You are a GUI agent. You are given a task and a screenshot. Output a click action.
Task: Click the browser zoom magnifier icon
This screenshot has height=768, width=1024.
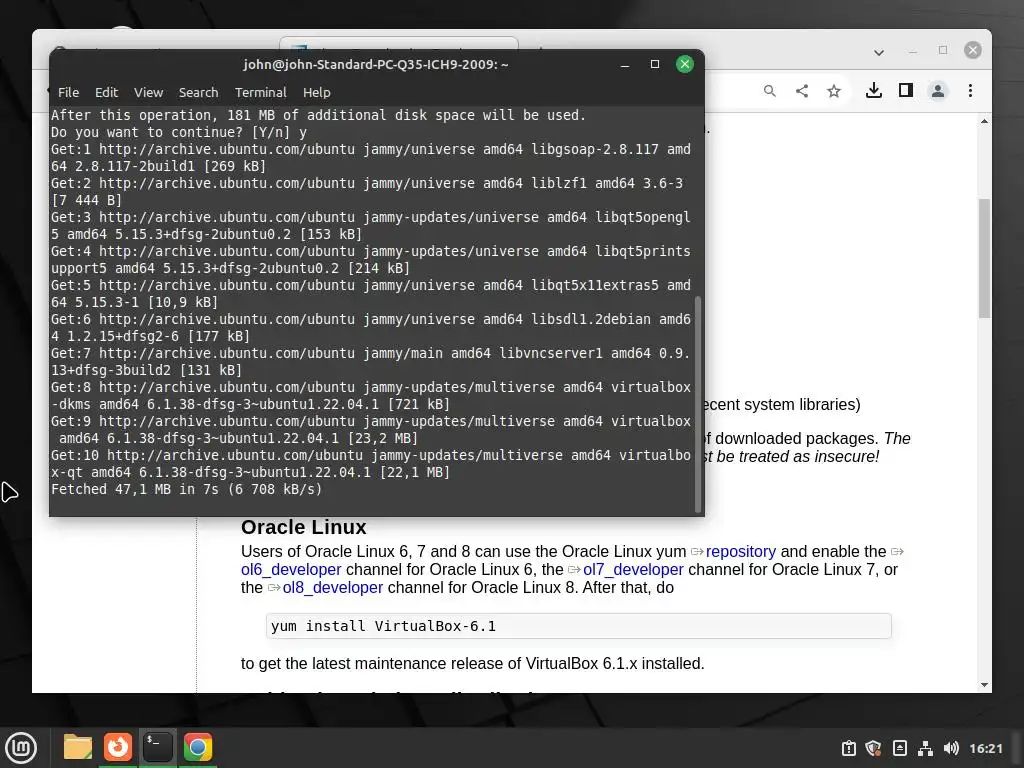tap(770, 91)
